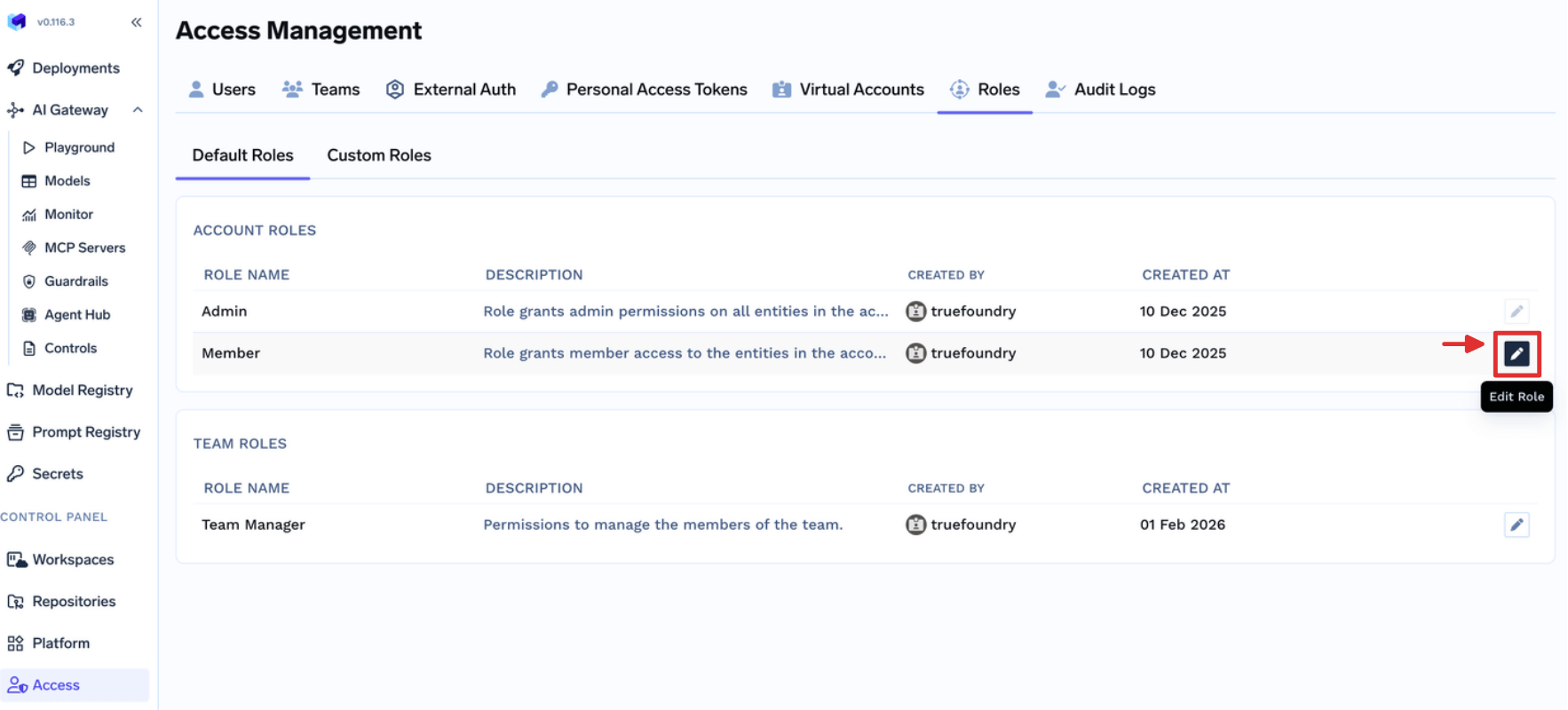Image resolution: width=1568 pixels, height=710 pixels.
Task: Click the MCP Servers icon
Action: [29, 248]
